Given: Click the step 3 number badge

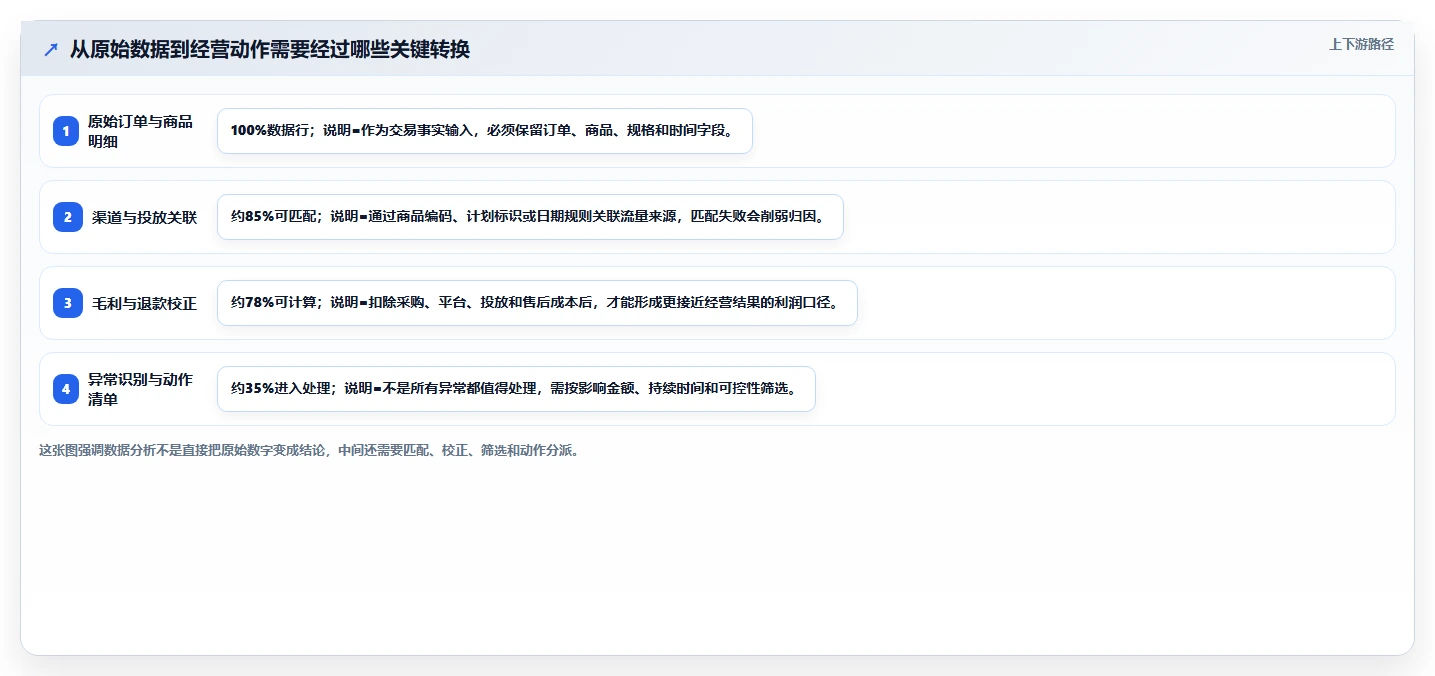Looking at the screenshot, I should point(67,303).
